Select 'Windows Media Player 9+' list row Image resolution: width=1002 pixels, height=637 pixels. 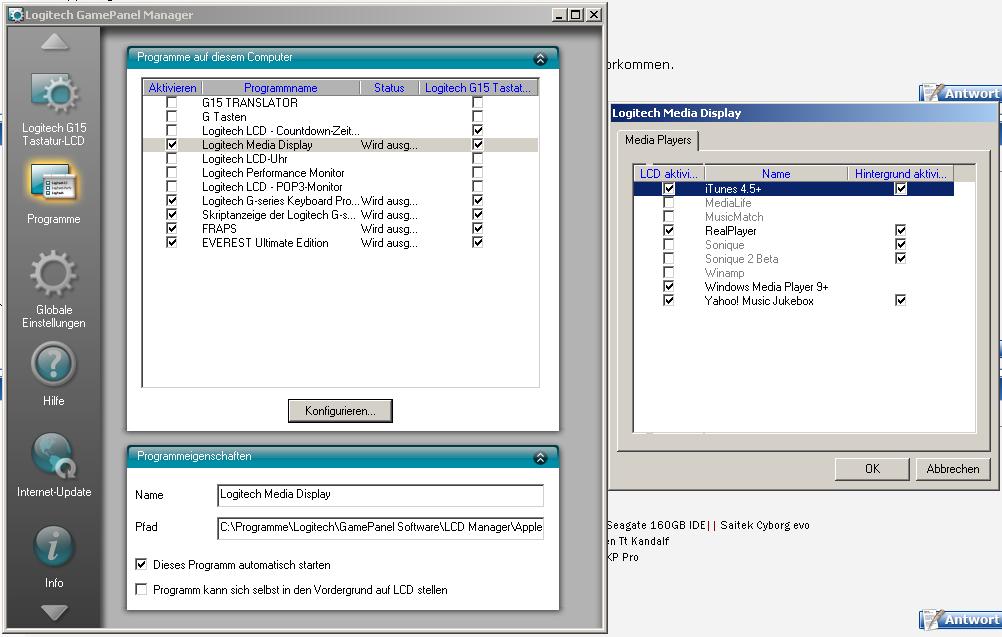[x=794, y=287]
